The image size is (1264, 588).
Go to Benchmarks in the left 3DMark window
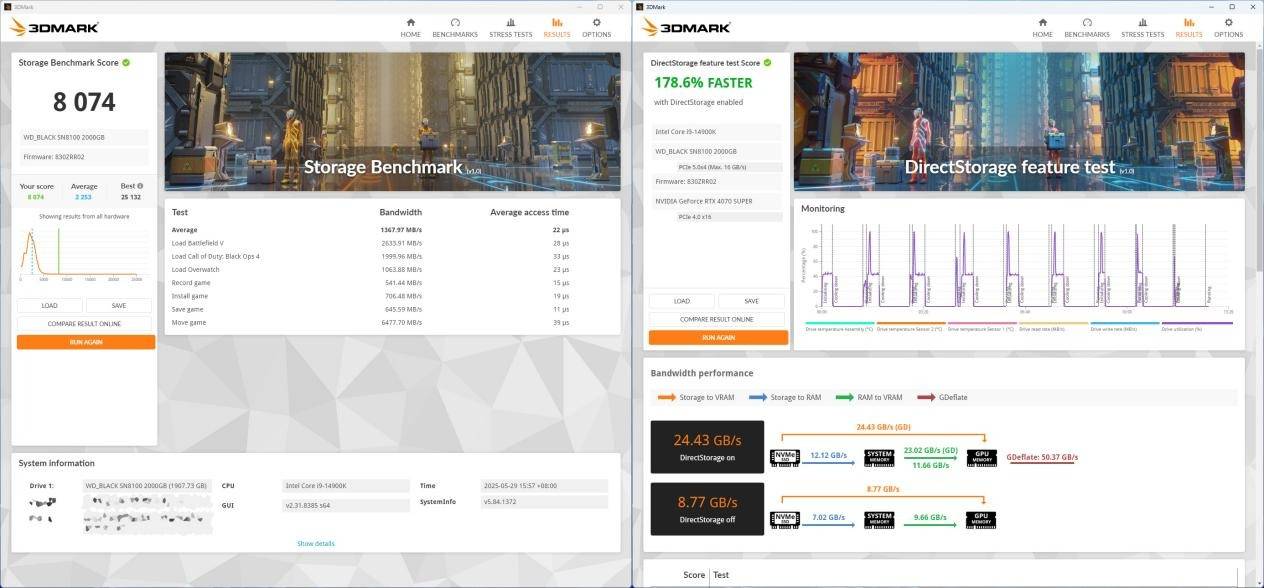coord(455,27)
